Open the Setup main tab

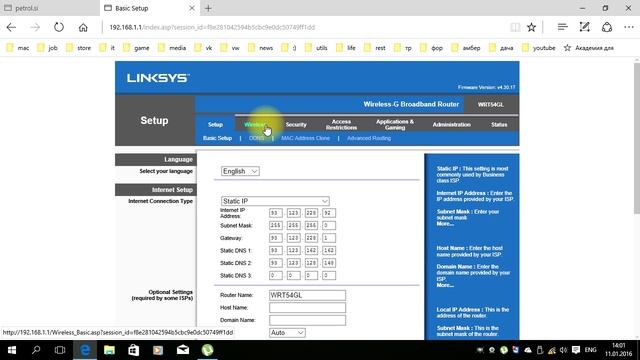click(215, 124)
